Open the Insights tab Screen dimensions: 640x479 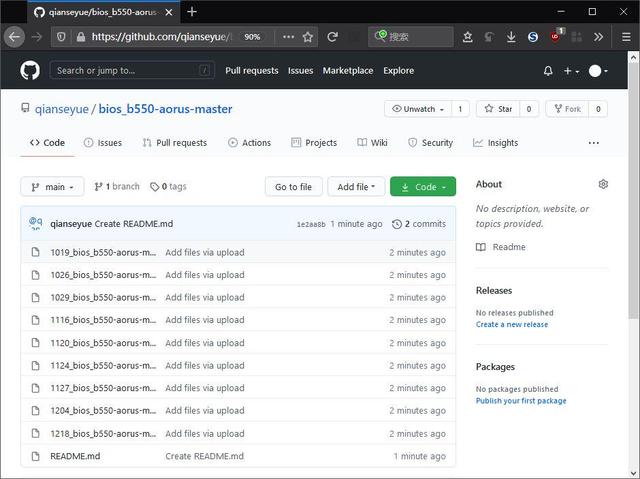click(495, 143)
